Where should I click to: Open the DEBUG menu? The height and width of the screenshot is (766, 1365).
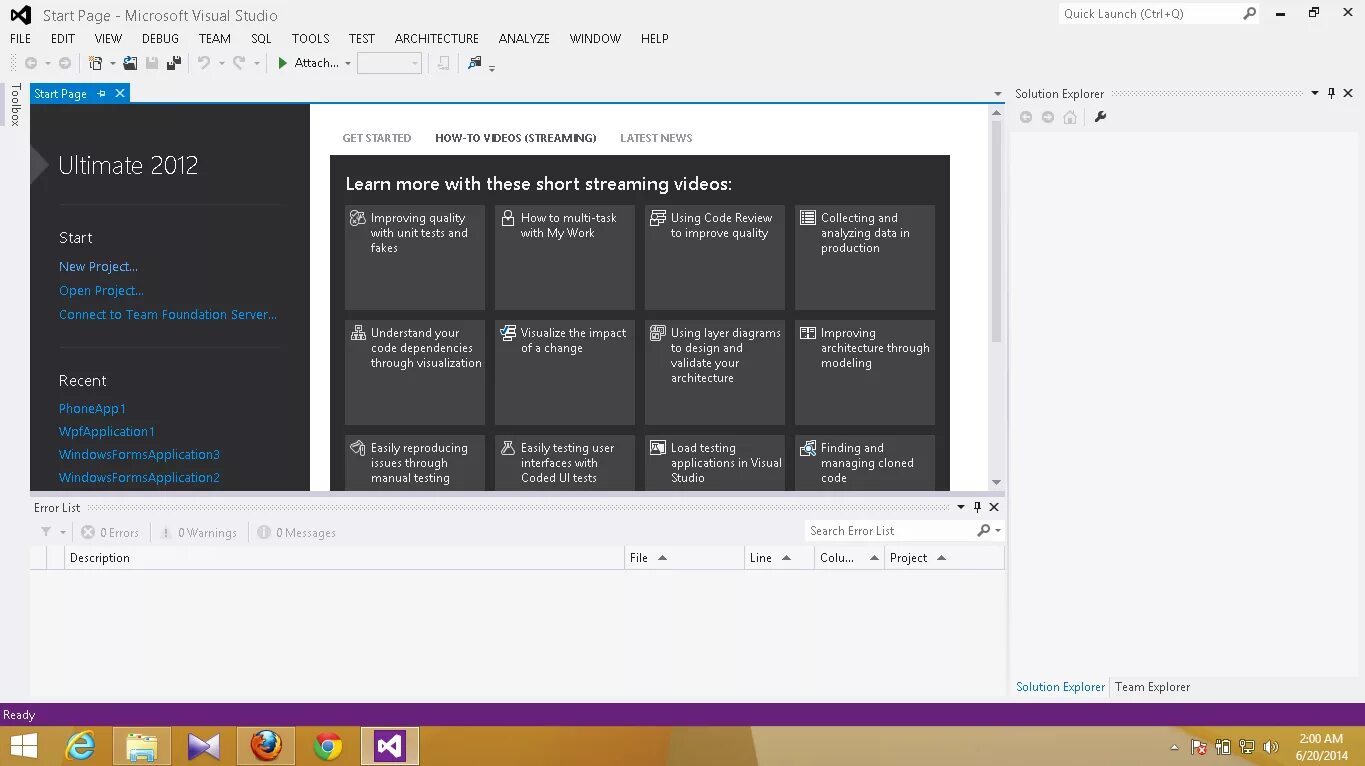pos(160,38)
